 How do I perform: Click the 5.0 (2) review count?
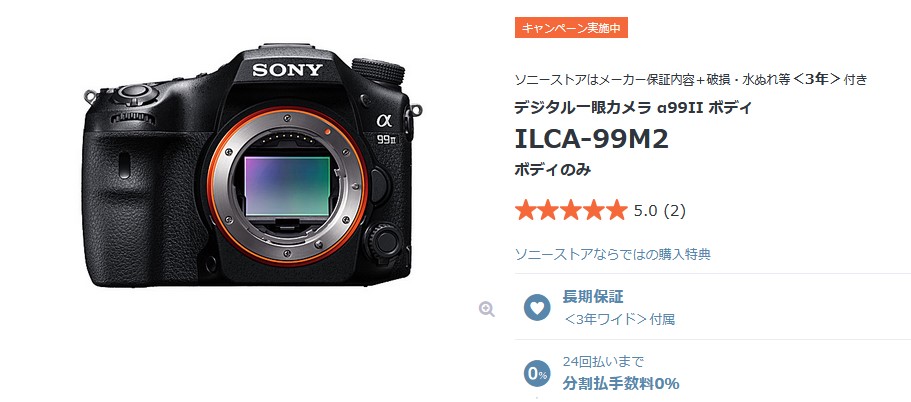pos(660,211)
